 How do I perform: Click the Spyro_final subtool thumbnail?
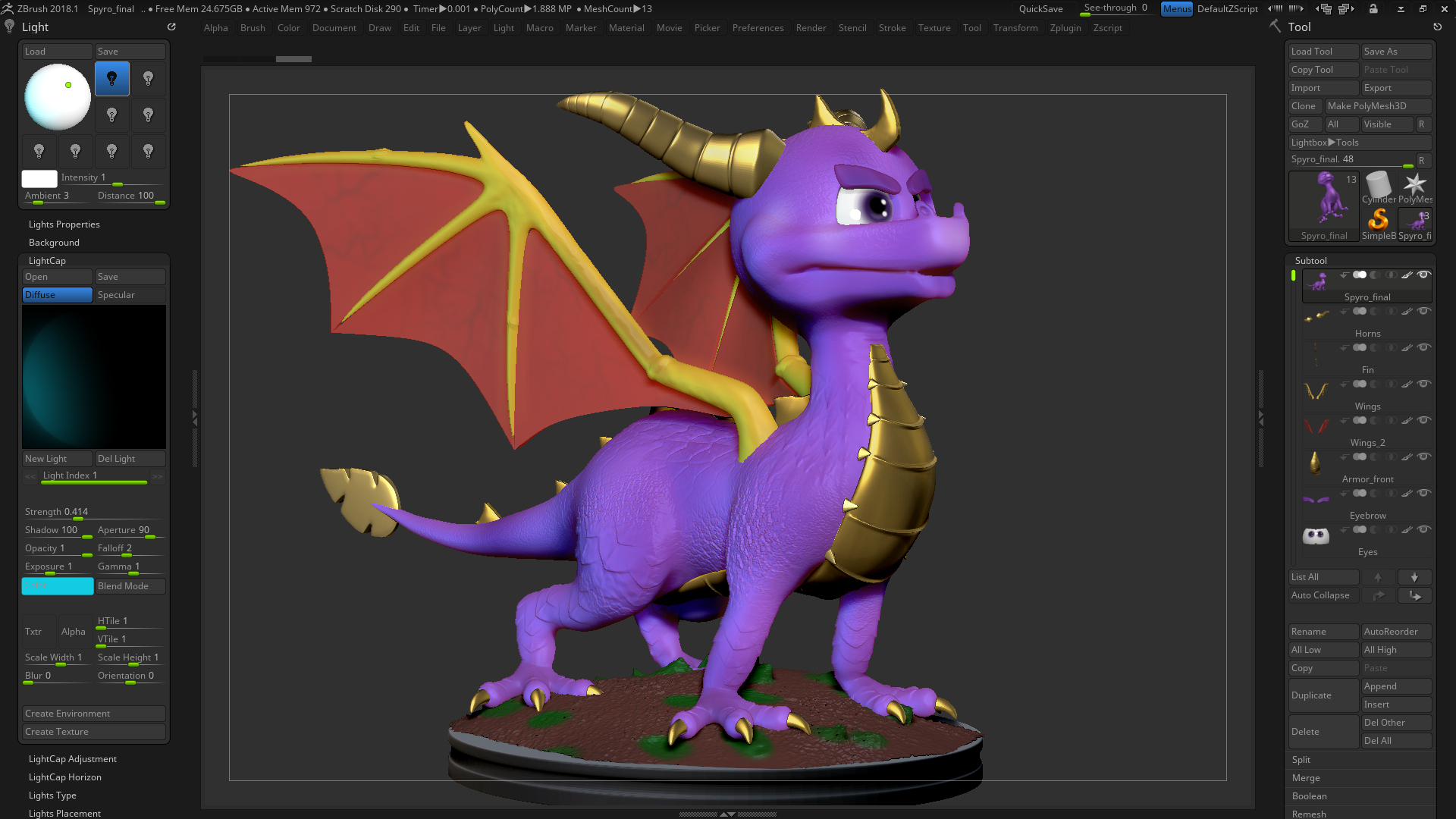coord(1316,281)
